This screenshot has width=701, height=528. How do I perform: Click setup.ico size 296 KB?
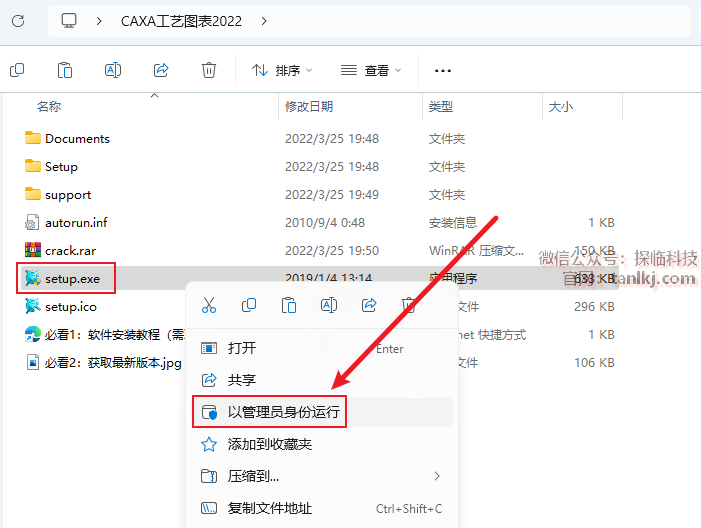coord(594,307)
